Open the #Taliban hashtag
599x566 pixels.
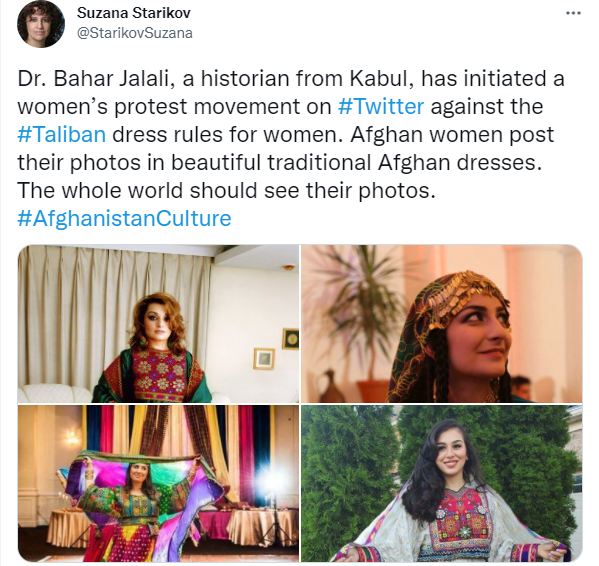tap(62, 134)
